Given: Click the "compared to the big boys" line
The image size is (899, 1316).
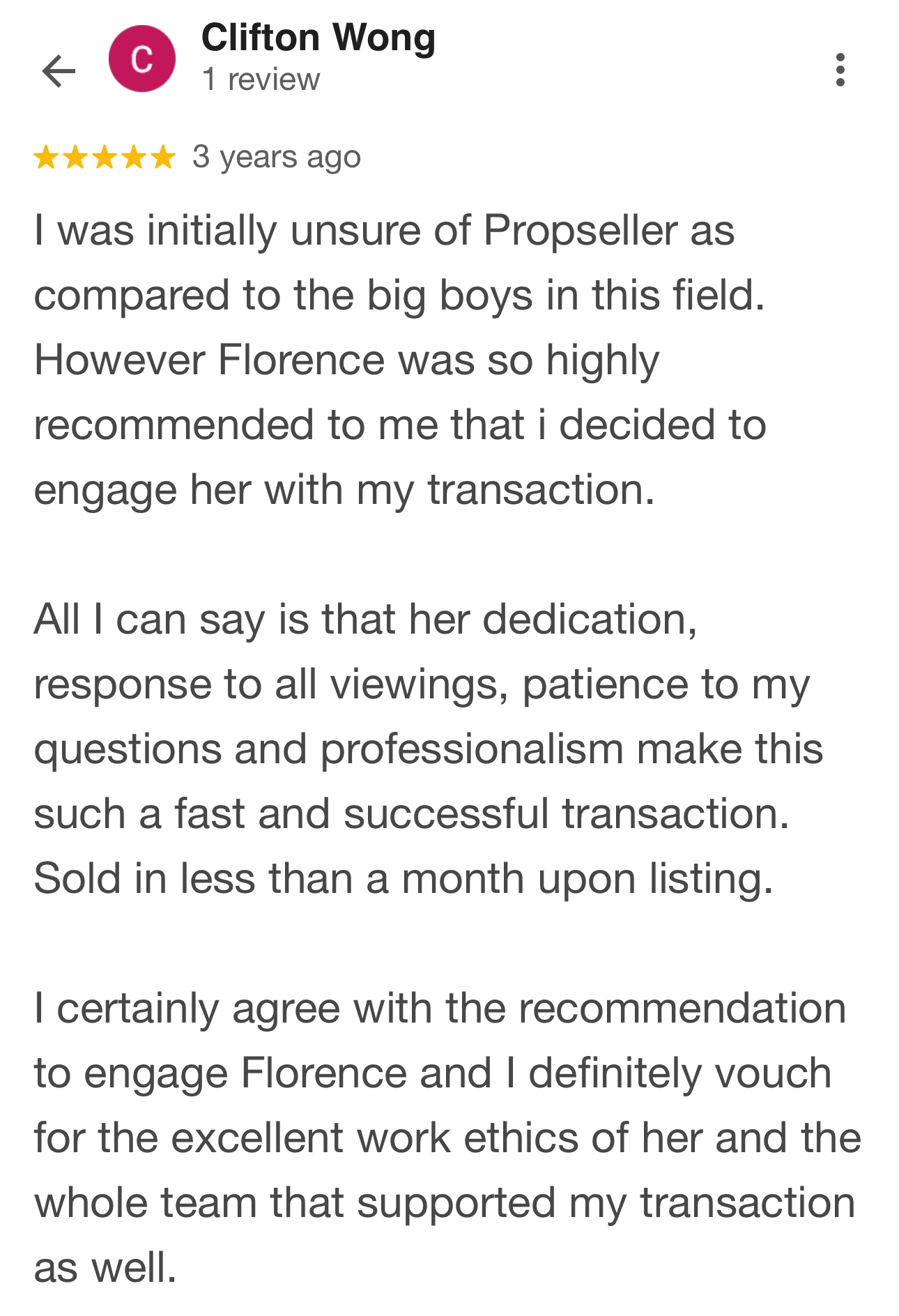Looking at the screenshot, I should (399, 296).
